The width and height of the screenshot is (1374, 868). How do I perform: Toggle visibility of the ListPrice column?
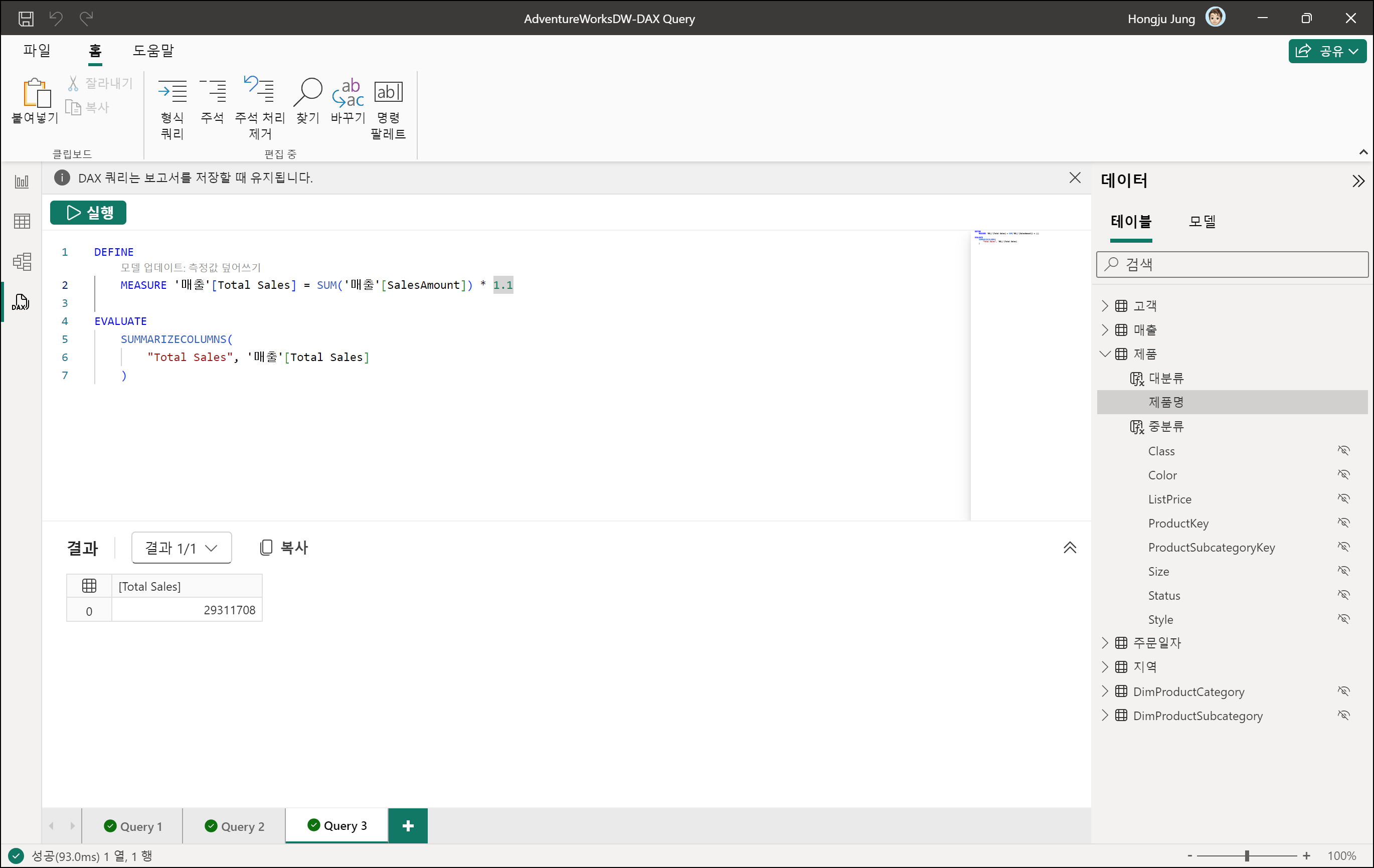tap(1344, 499)
